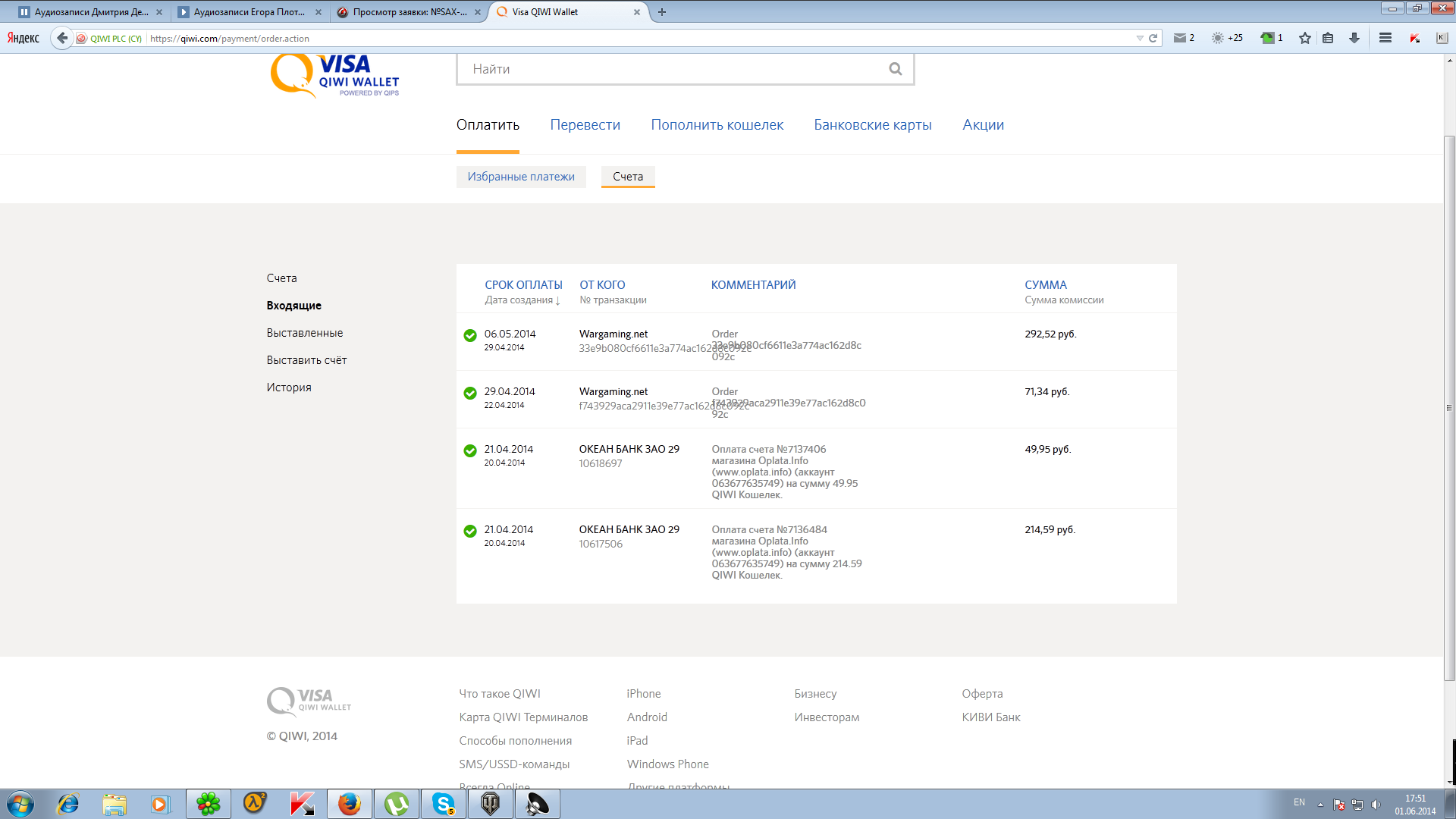
Task: Click the search magnifier icon
Action: point(896,69)
